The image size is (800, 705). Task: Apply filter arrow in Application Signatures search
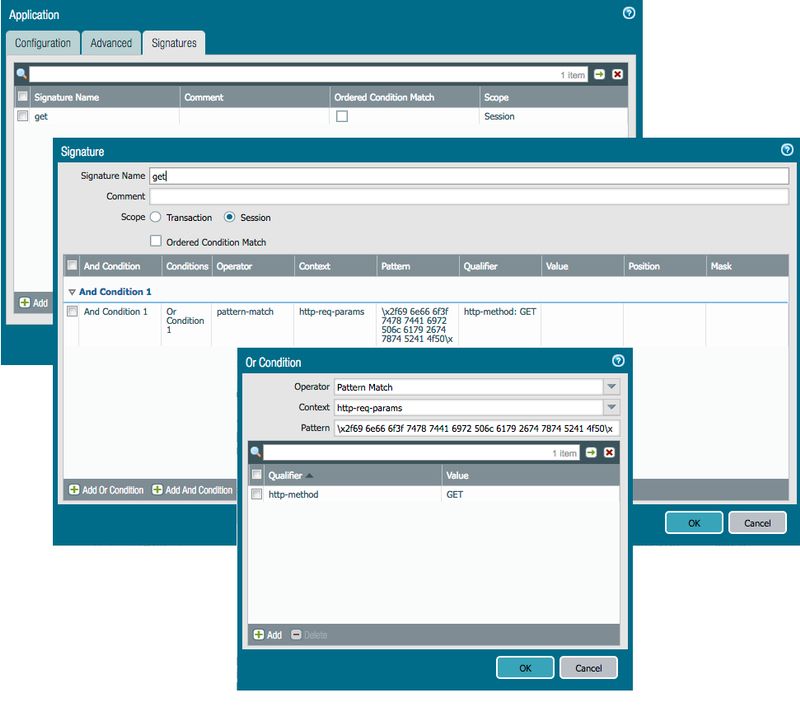pos(599,74)
